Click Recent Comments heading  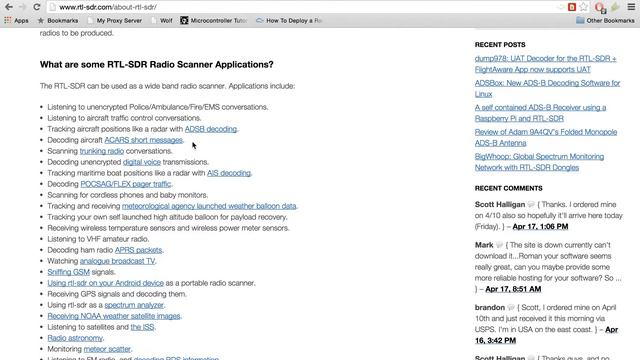[x=509, y=188]
